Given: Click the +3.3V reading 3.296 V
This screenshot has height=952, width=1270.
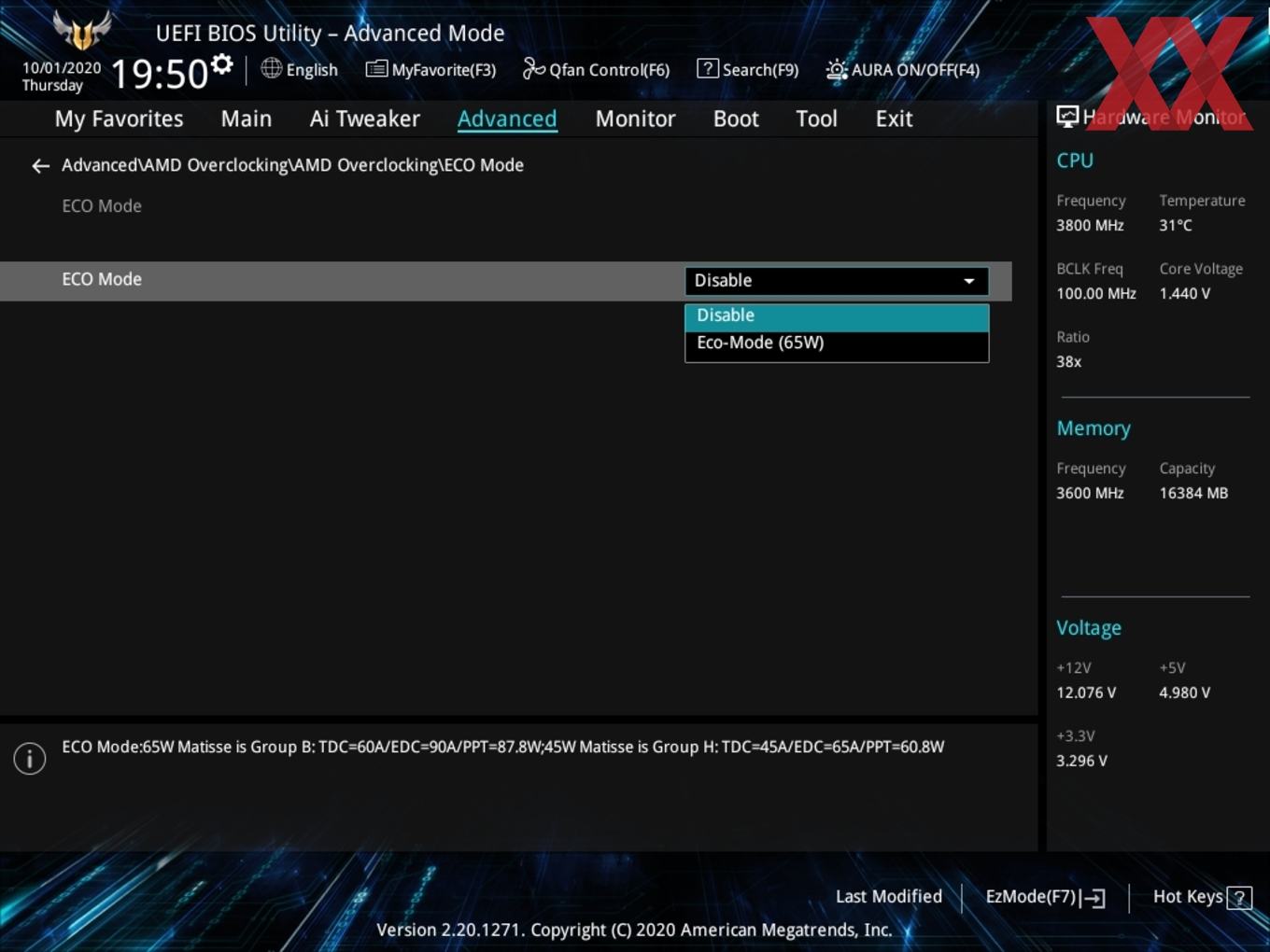Looking at the screenshot, I should coord(1081,761).
